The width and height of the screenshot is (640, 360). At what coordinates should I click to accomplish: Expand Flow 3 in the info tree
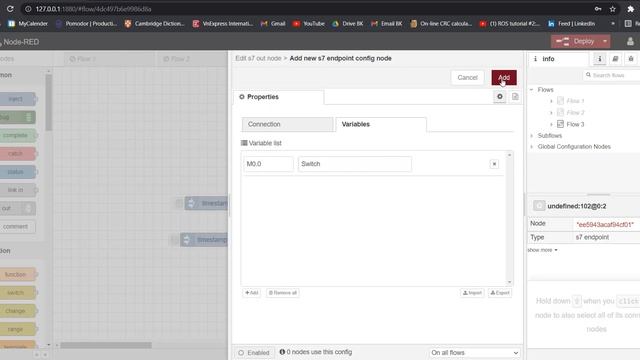[x=551, y=124]
